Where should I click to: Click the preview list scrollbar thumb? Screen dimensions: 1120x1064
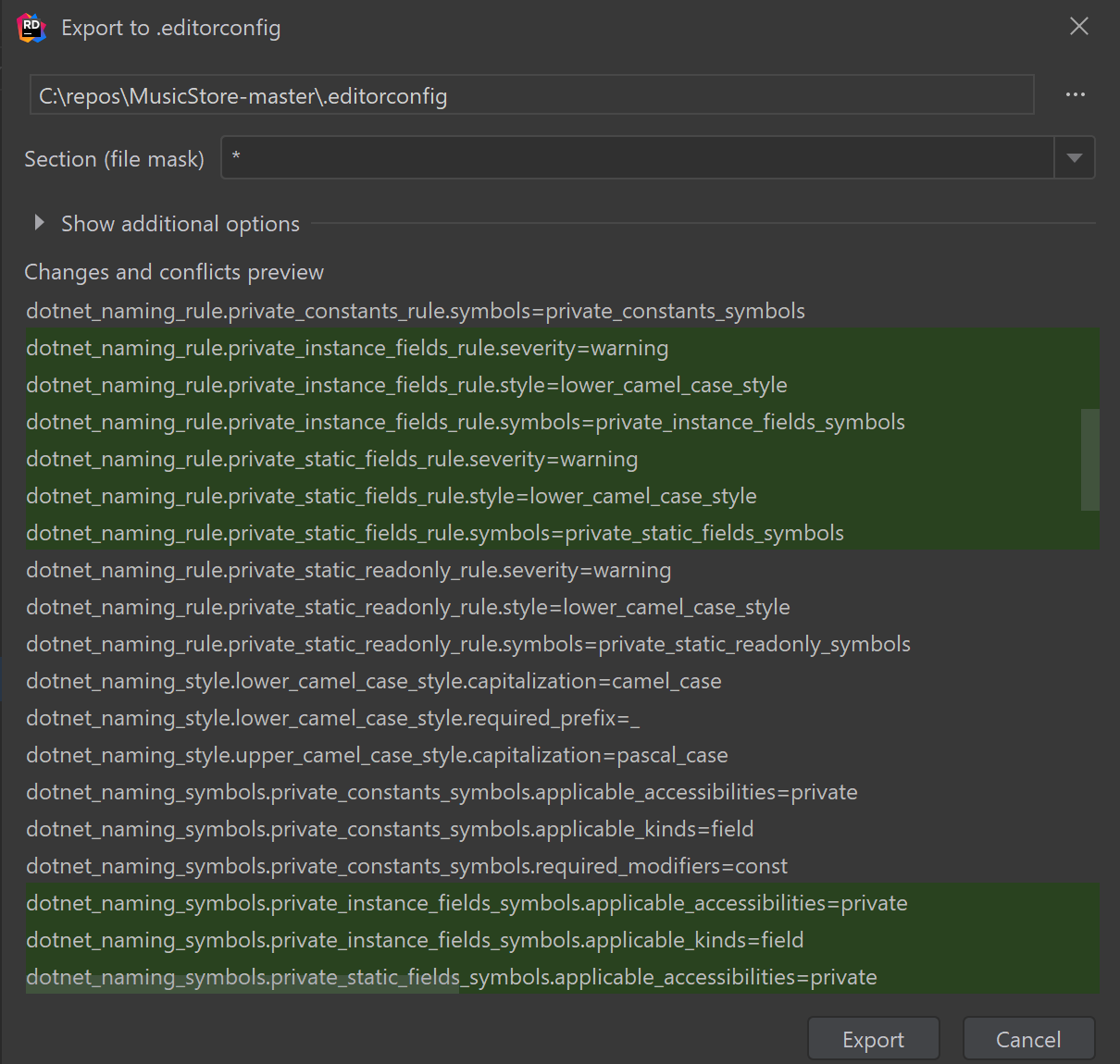click(x=1089, y=459)
